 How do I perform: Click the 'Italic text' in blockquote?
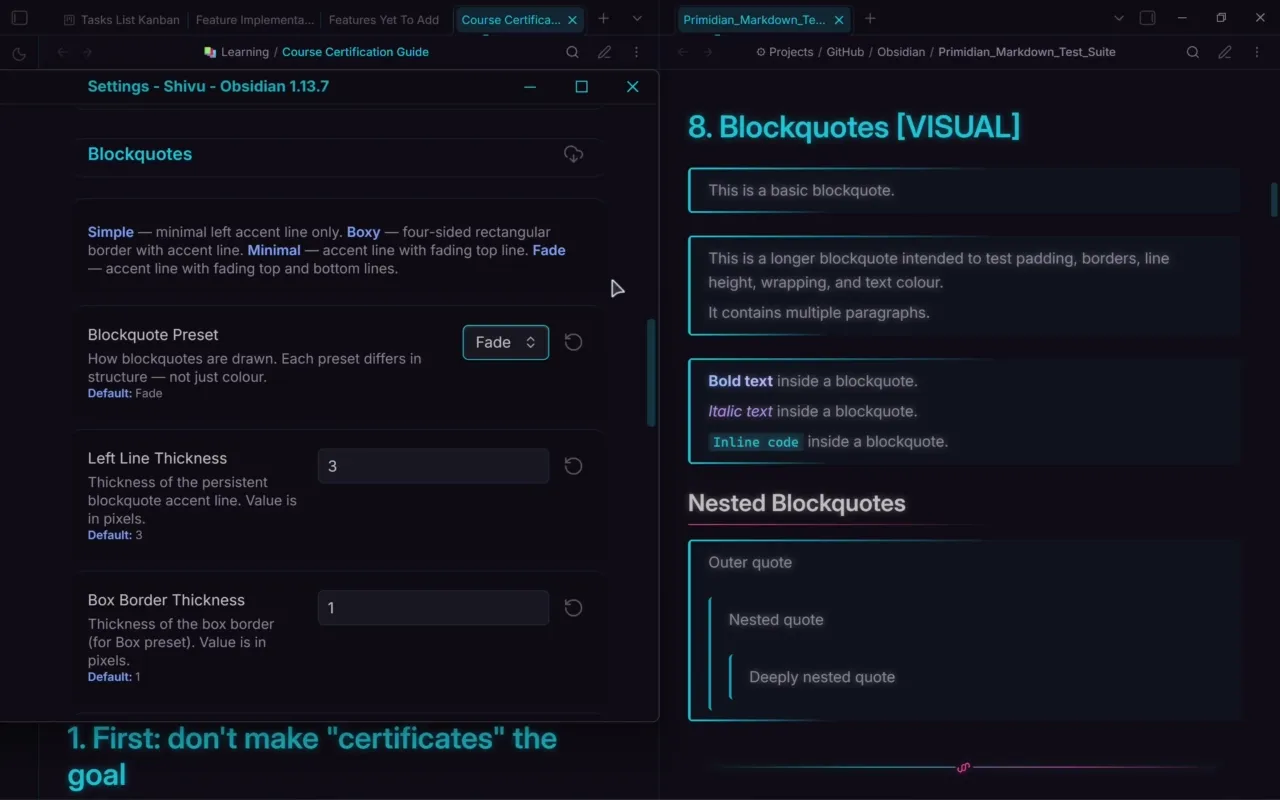(x=740, y=411)
